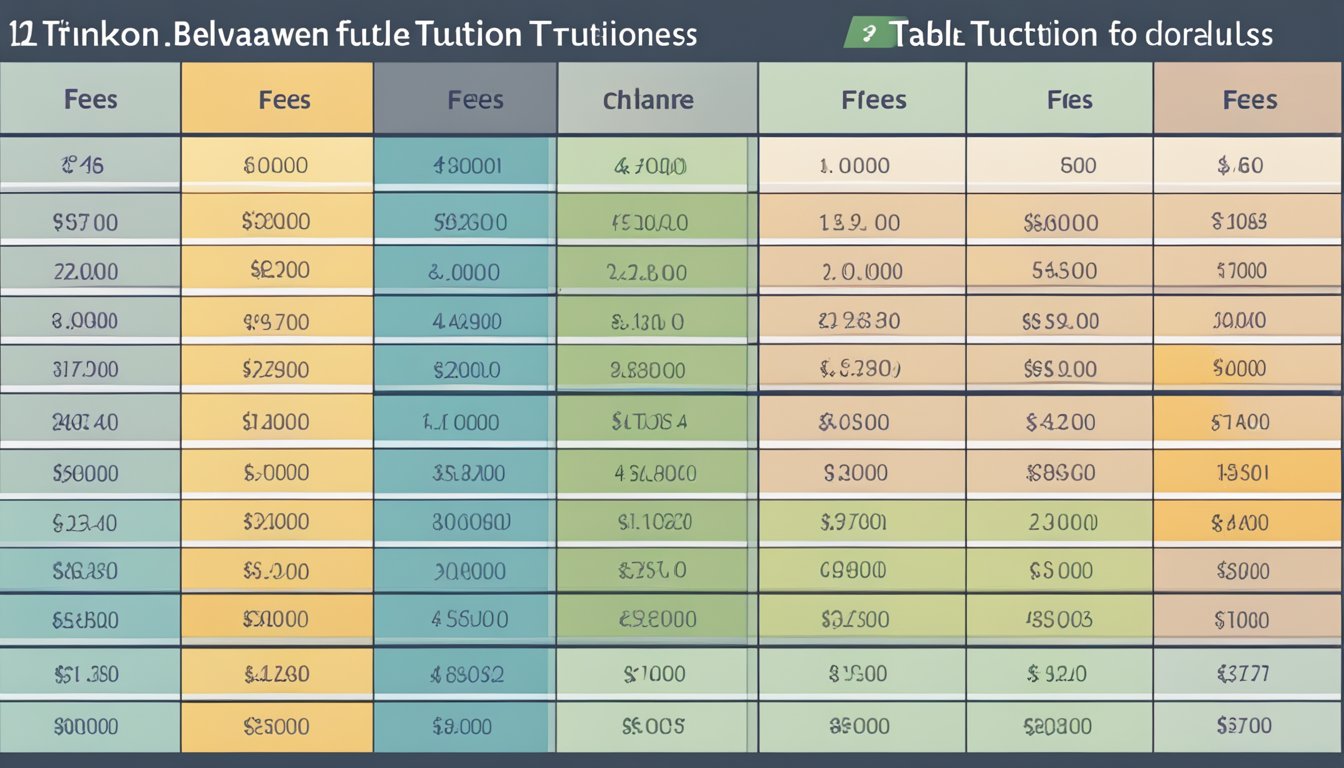
Task: Select the cell containing 500
Action: pyautogui.click(x=1077, y=166)
